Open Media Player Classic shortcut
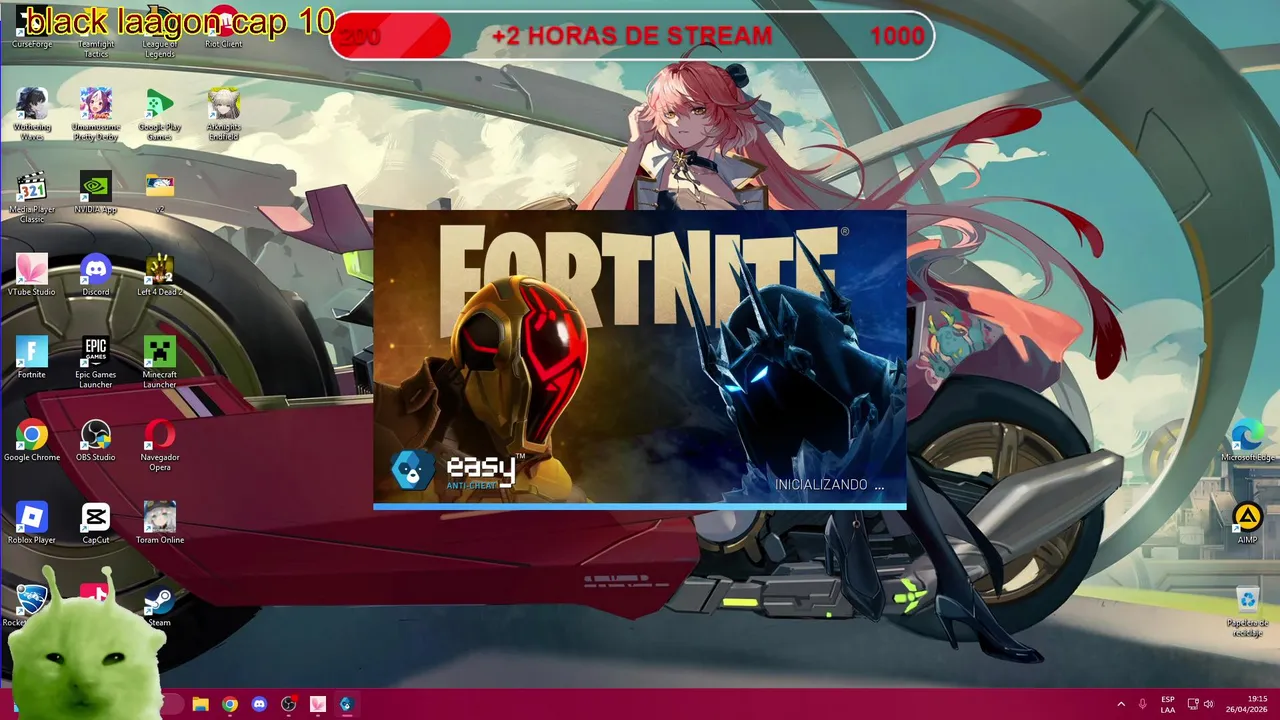This screenshot has height=720, width=1280. 32,196
